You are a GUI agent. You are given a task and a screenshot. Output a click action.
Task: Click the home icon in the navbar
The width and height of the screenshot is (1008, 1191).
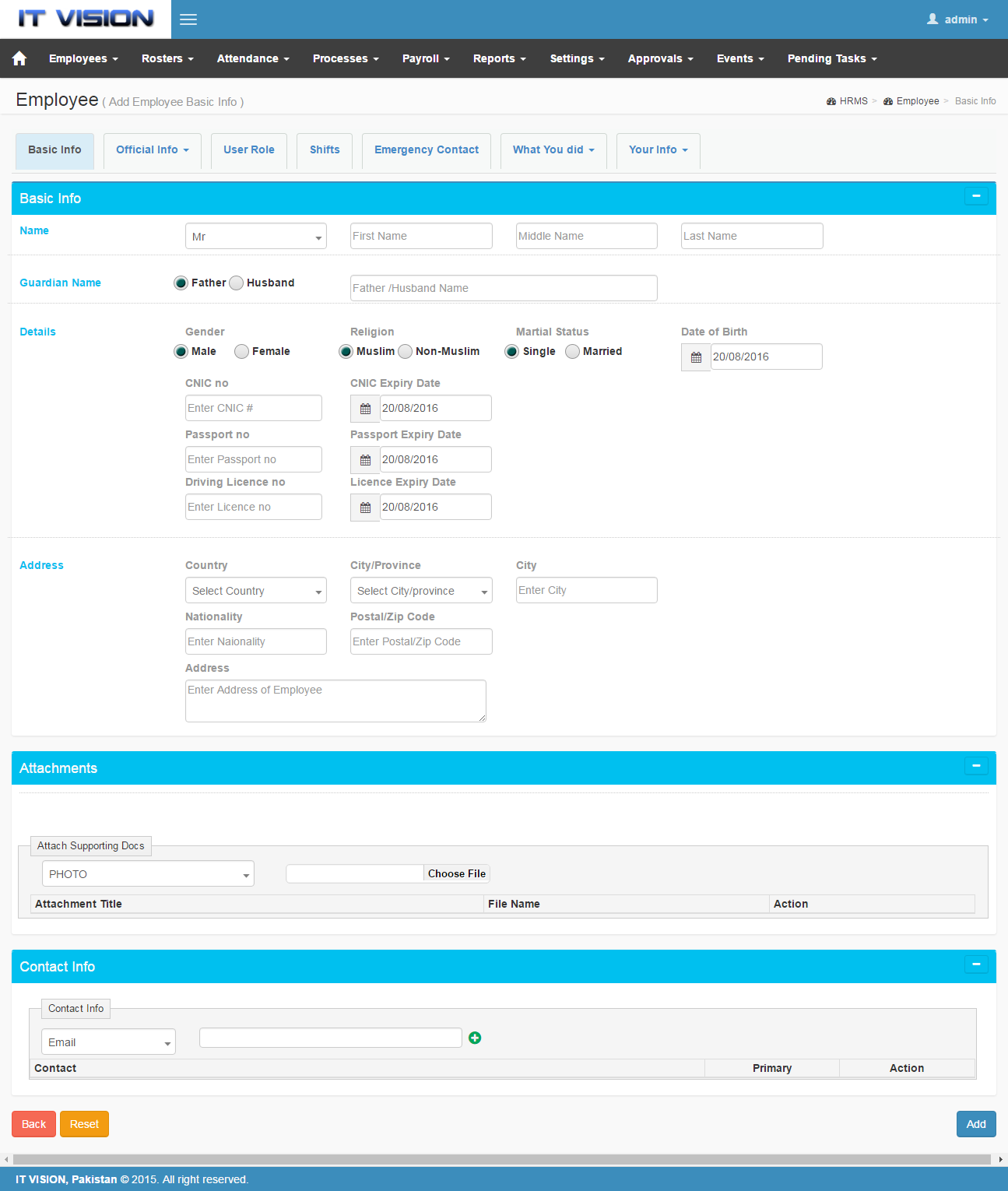[x=19, y=58]
